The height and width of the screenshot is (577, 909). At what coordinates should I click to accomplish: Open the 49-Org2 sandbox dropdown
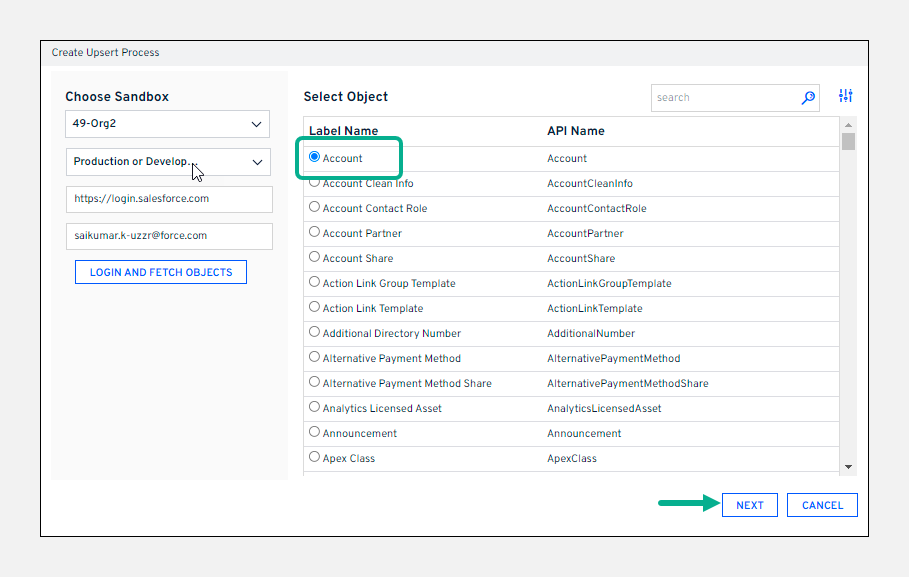(x=167, y=124)
